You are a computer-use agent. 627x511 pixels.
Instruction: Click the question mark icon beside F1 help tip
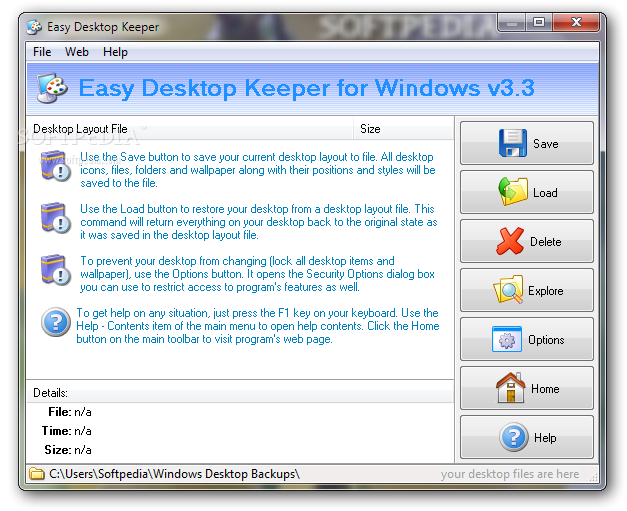[x=56, y=322]
